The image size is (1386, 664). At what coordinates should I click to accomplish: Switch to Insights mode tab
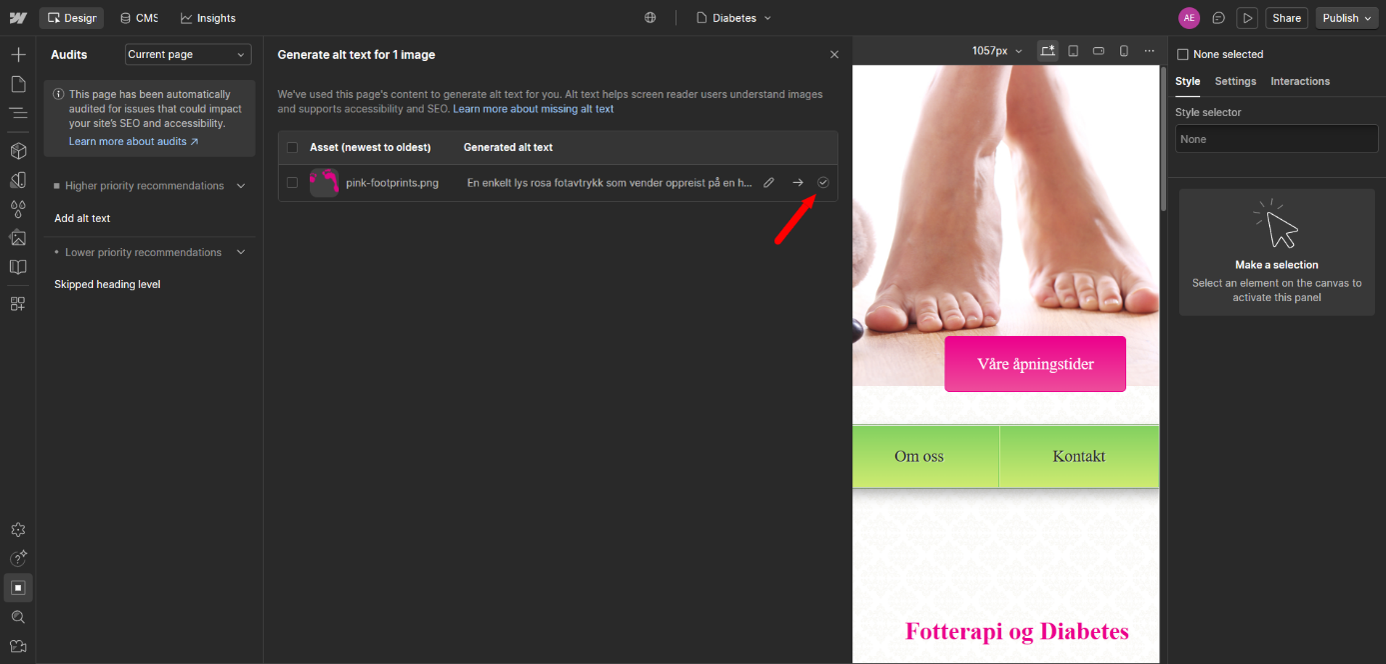[x=208, y=18]
